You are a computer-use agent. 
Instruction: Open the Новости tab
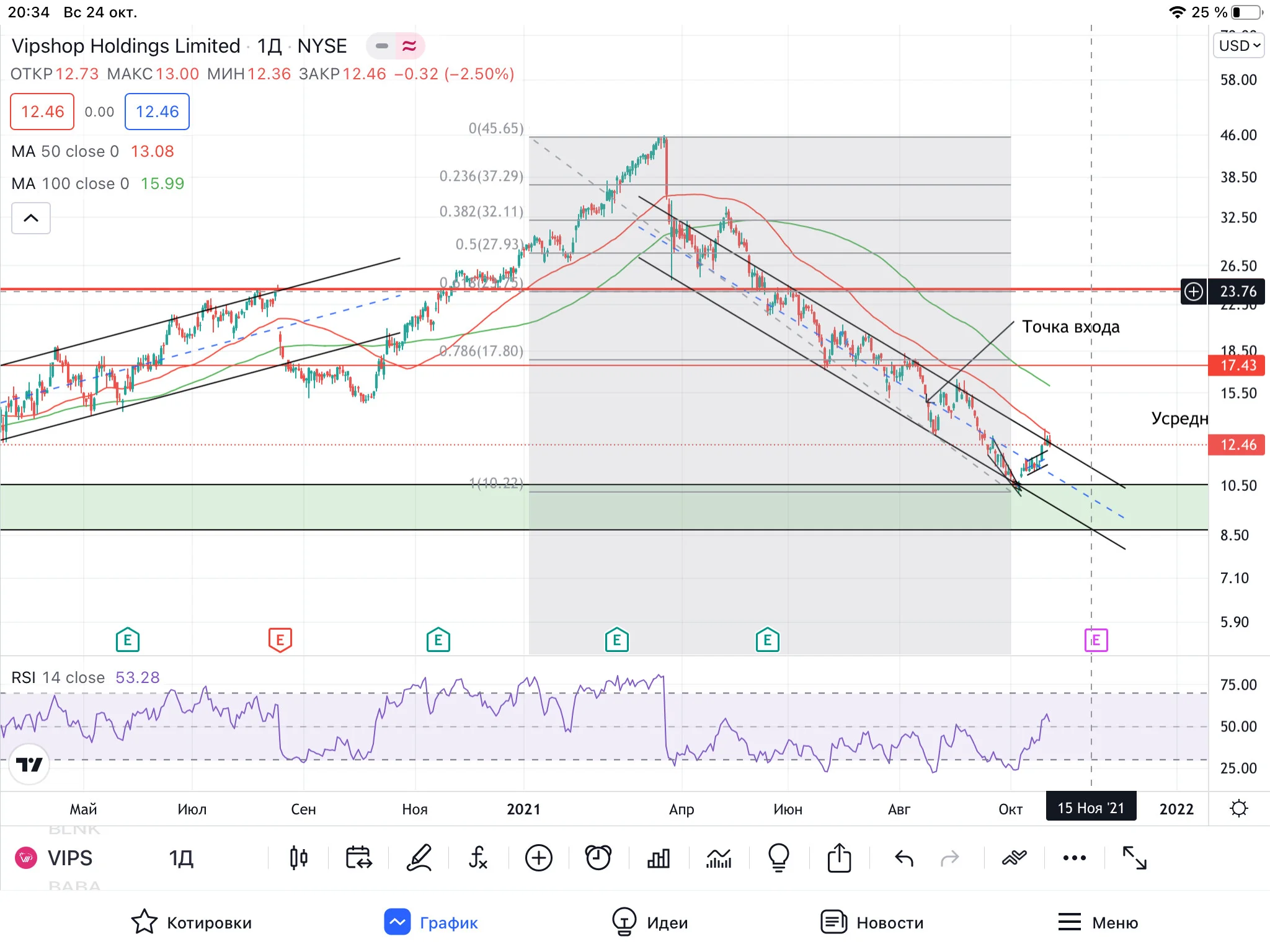coord(872,922)
